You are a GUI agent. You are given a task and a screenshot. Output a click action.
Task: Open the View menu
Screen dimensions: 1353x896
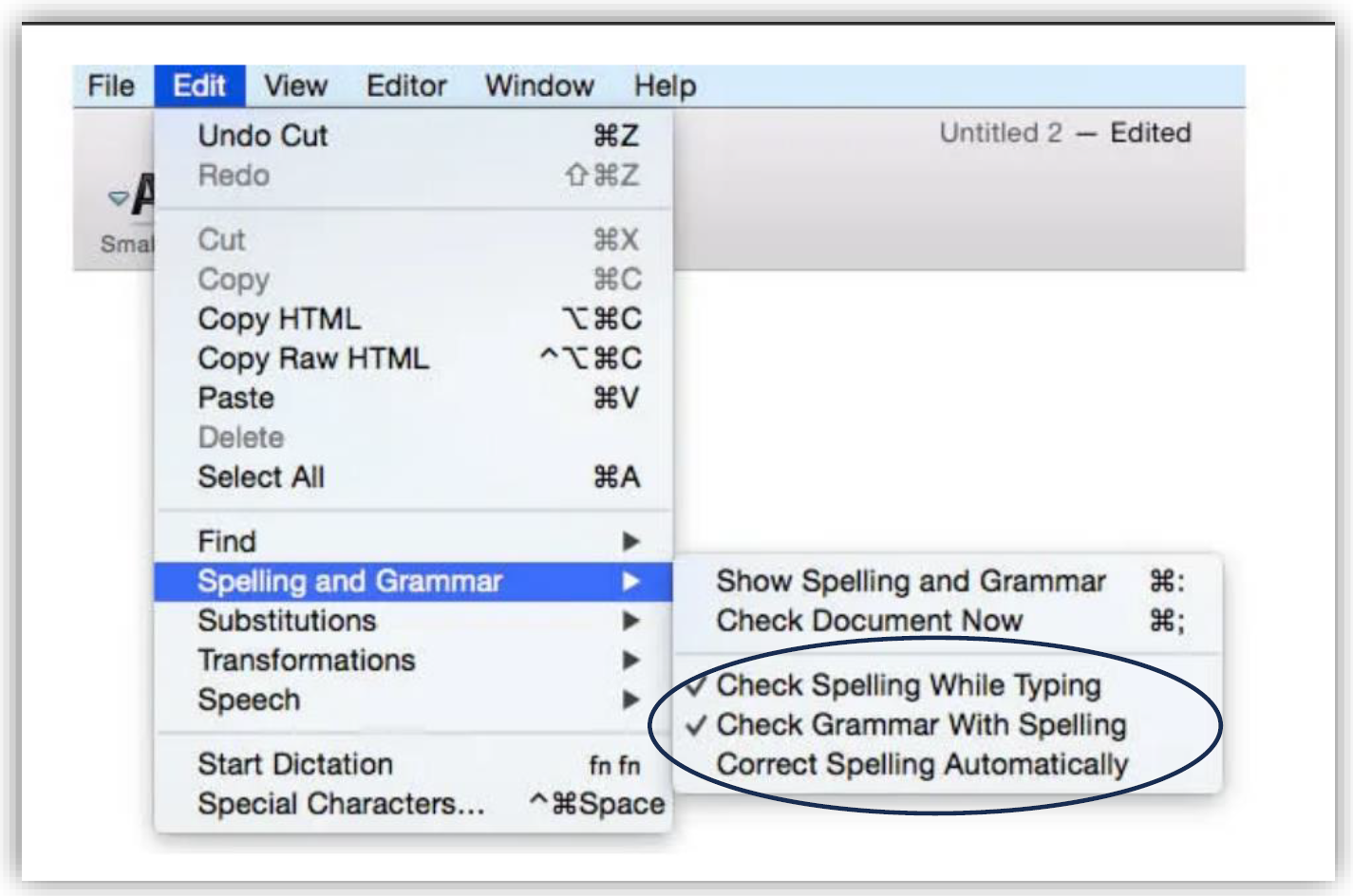point(296,84)
